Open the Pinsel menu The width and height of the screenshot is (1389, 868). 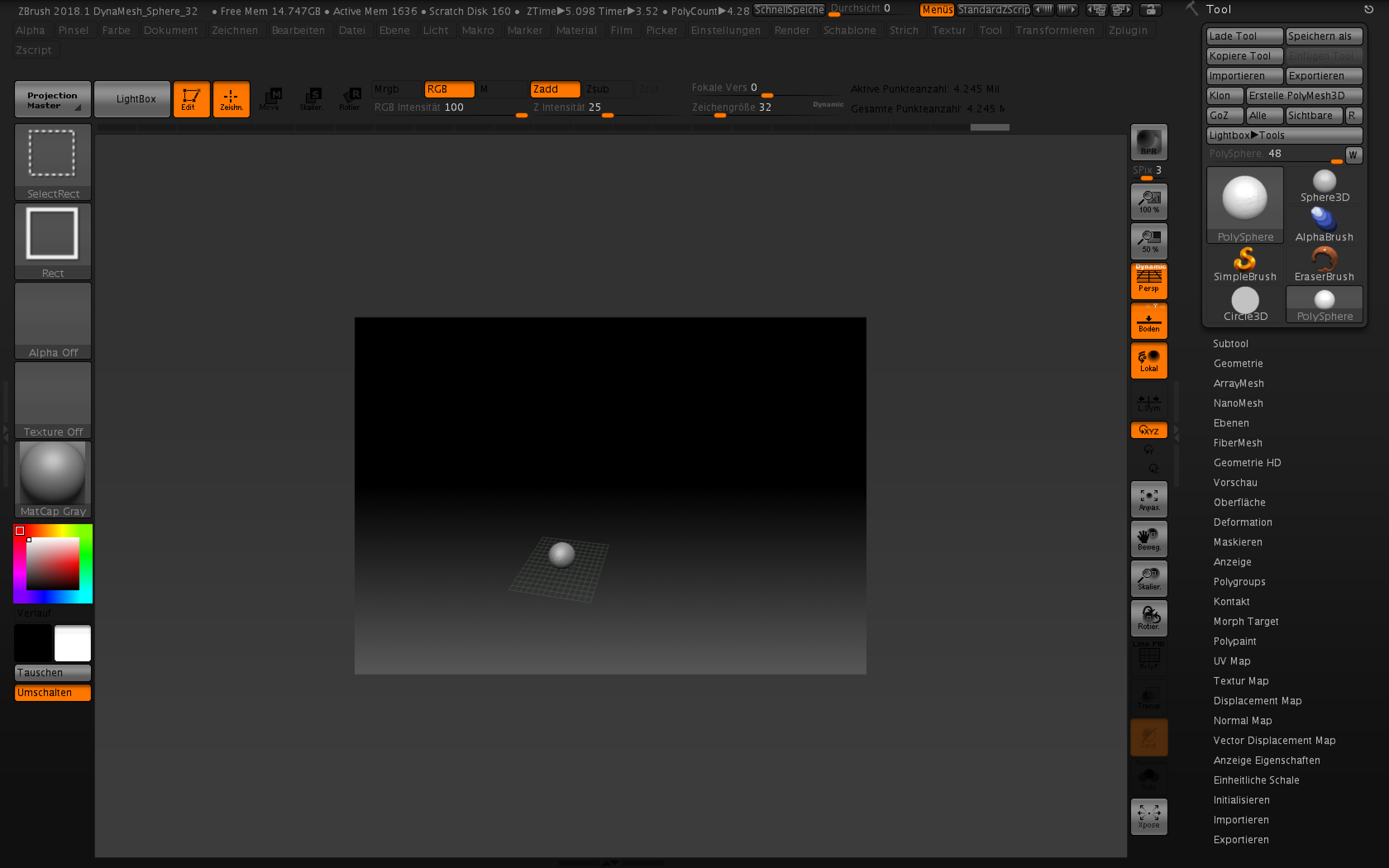74,30
